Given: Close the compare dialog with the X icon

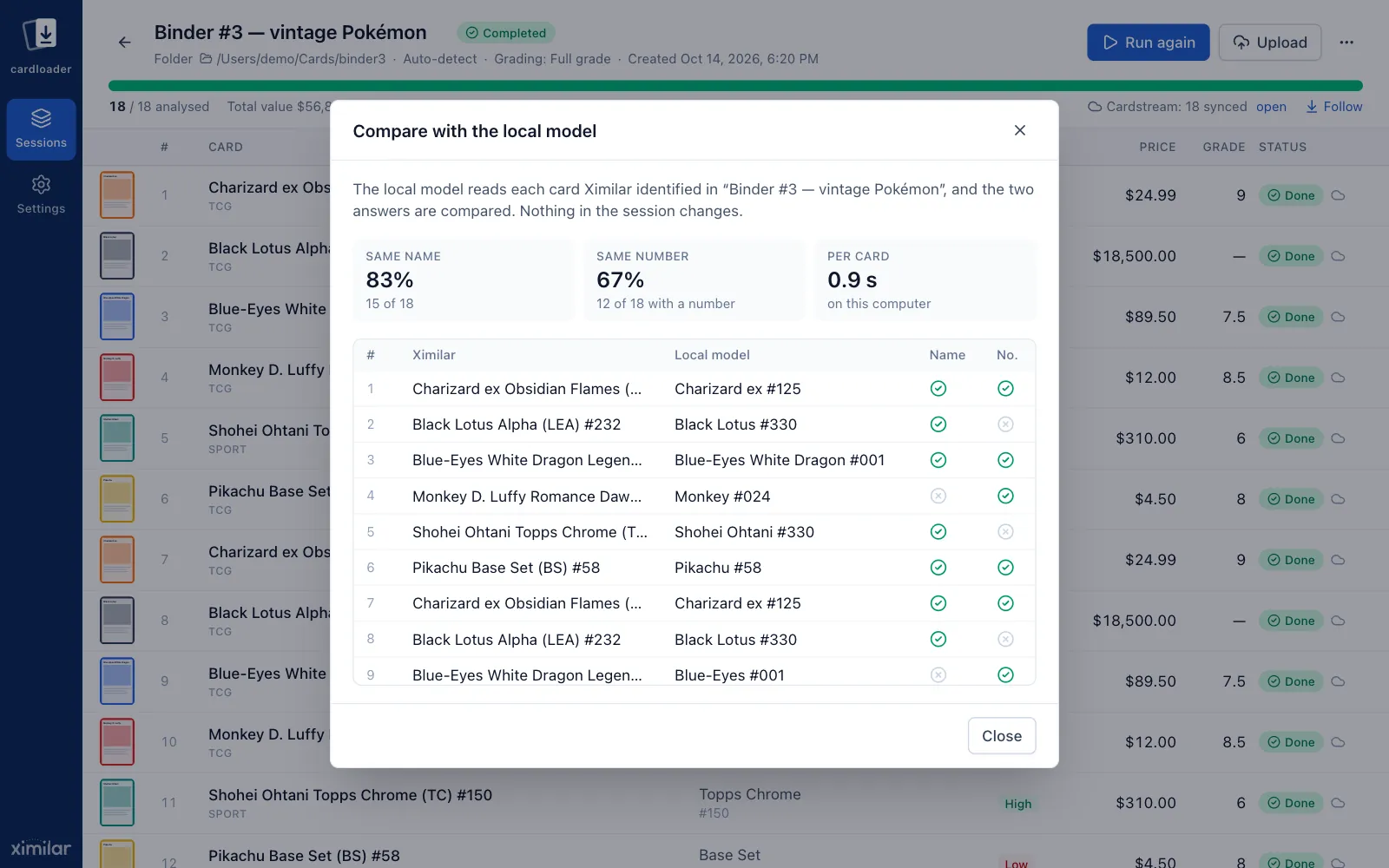Looking at the screenshot, I should 1020,130.
